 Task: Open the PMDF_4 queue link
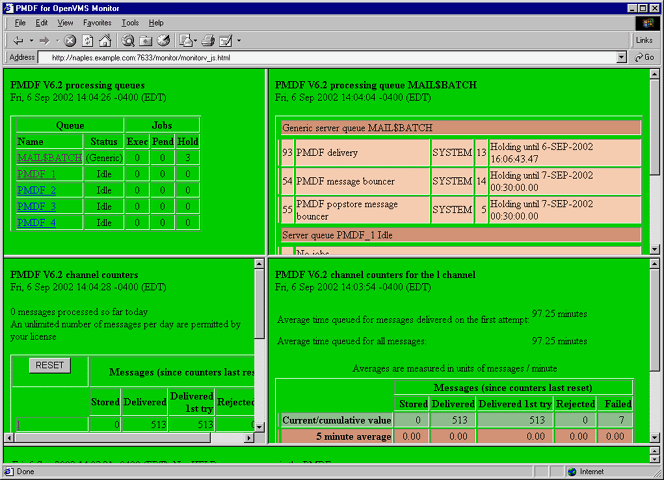[x=36, y=223]
